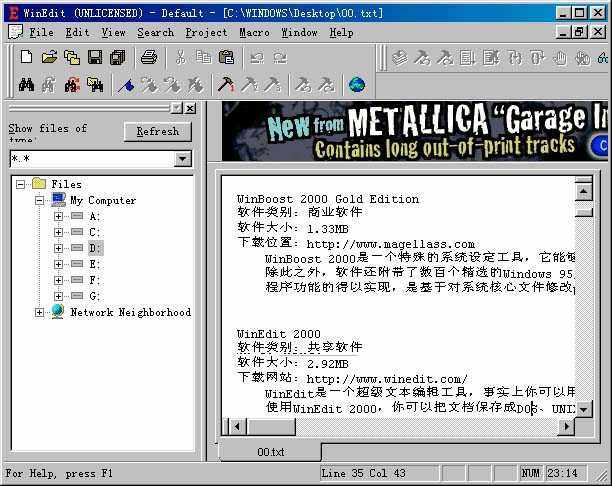The width and height of the screenshot is (612, 486).
Task: Open the file type filter dropdown
Action: coord(182,159)
